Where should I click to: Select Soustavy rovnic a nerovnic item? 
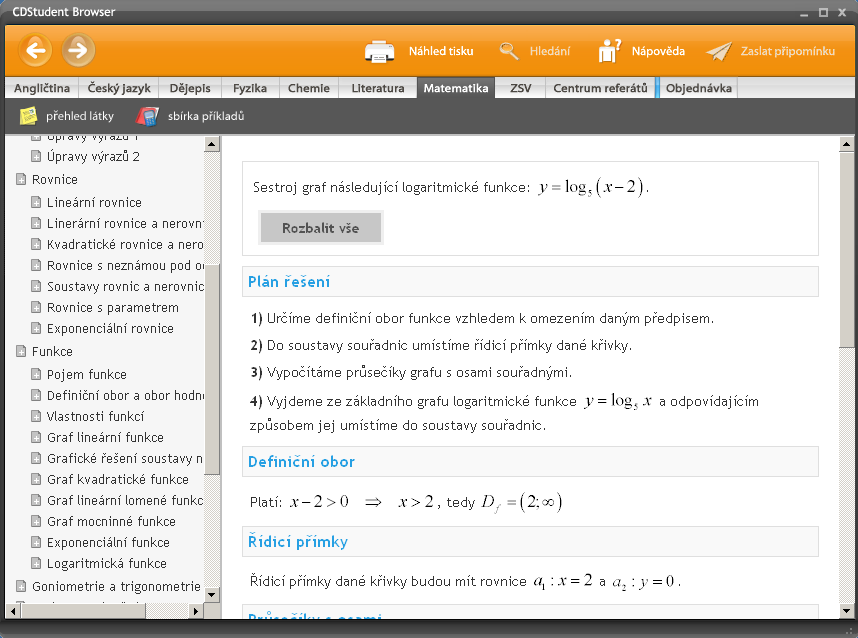[x=125, y=286]
